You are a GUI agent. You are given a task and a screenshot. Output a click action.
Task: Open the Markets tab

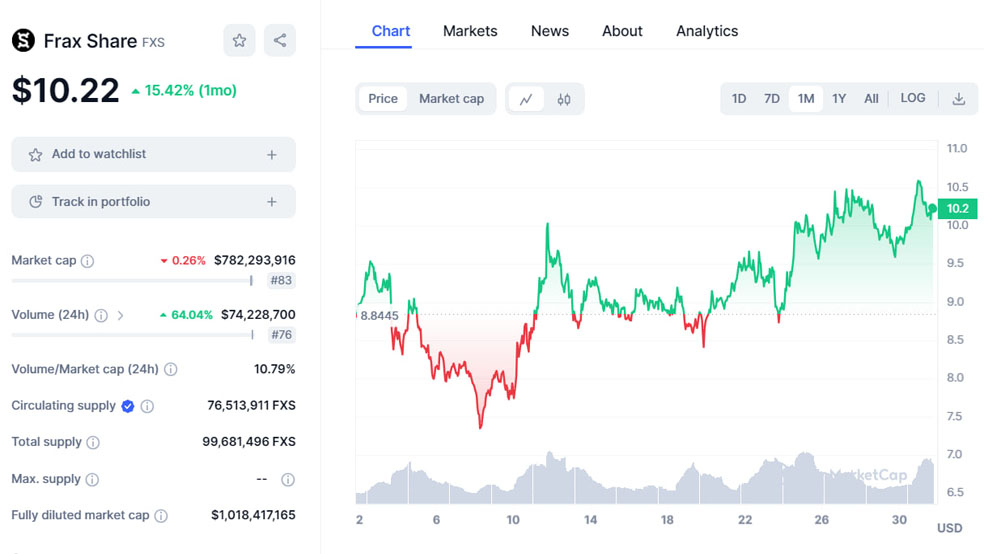tap(470, 31)
